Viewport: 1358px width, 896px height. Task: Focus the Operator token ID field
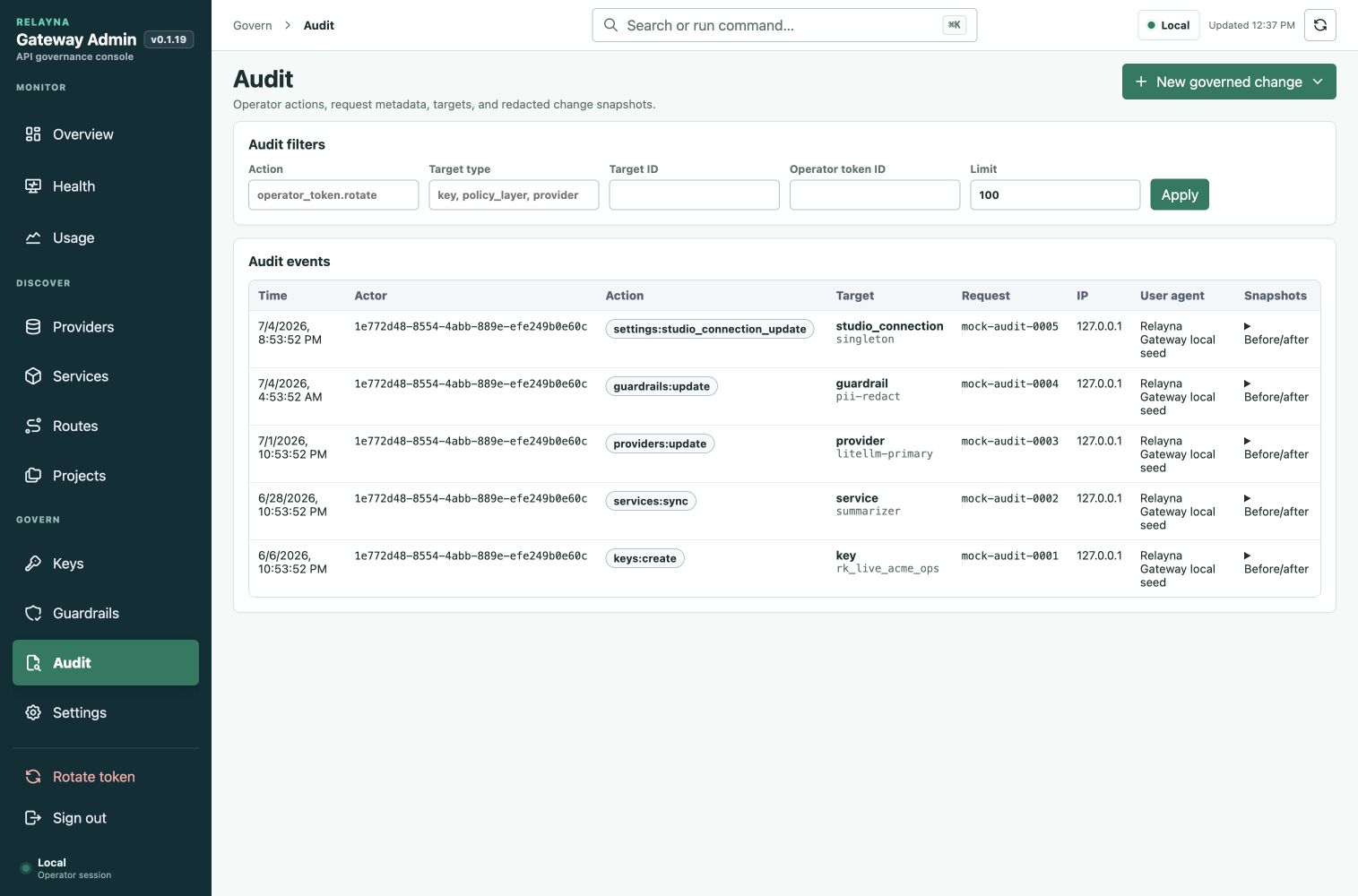875,194
